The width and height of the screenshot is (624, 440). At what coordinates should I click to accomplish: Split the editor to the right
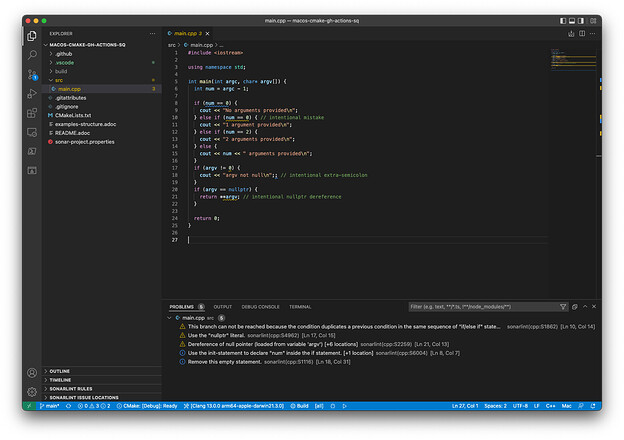point(582,34)
